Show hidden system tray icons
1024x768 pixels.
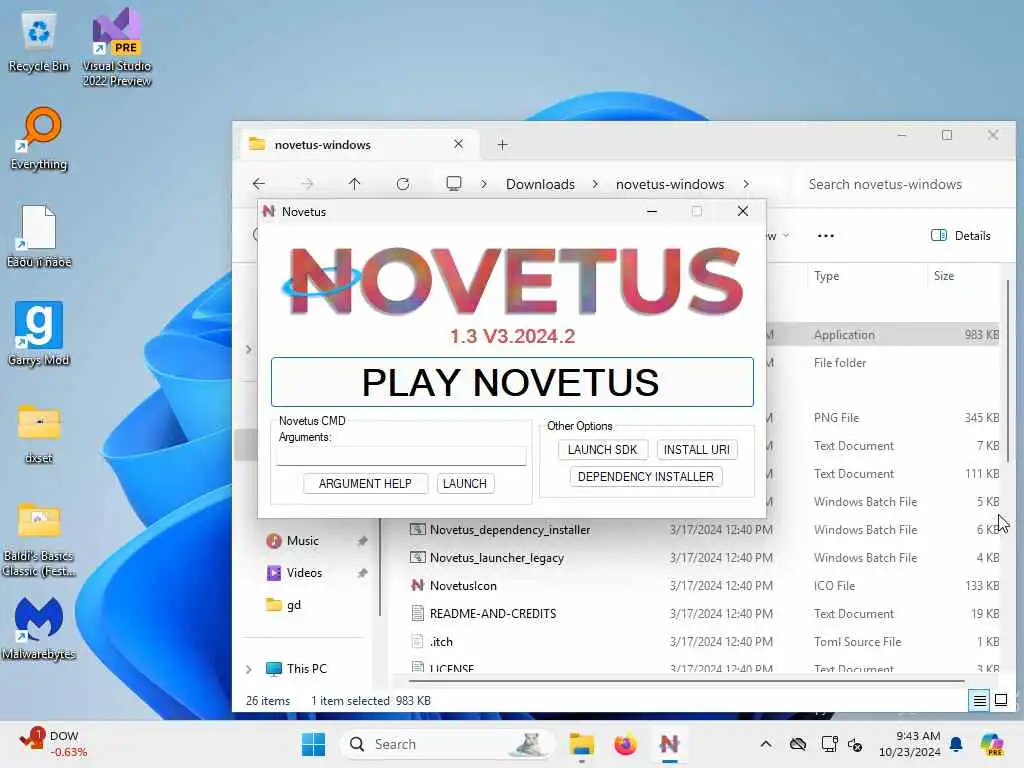(x=766, y=744)
